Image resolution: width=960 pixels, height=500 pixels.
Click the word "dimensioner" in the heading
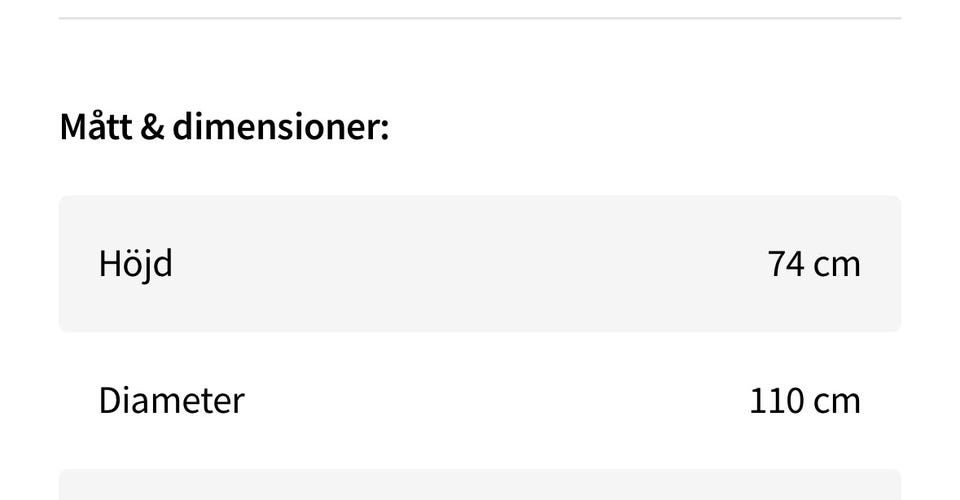pyautogui.click(x=274, y=128)
